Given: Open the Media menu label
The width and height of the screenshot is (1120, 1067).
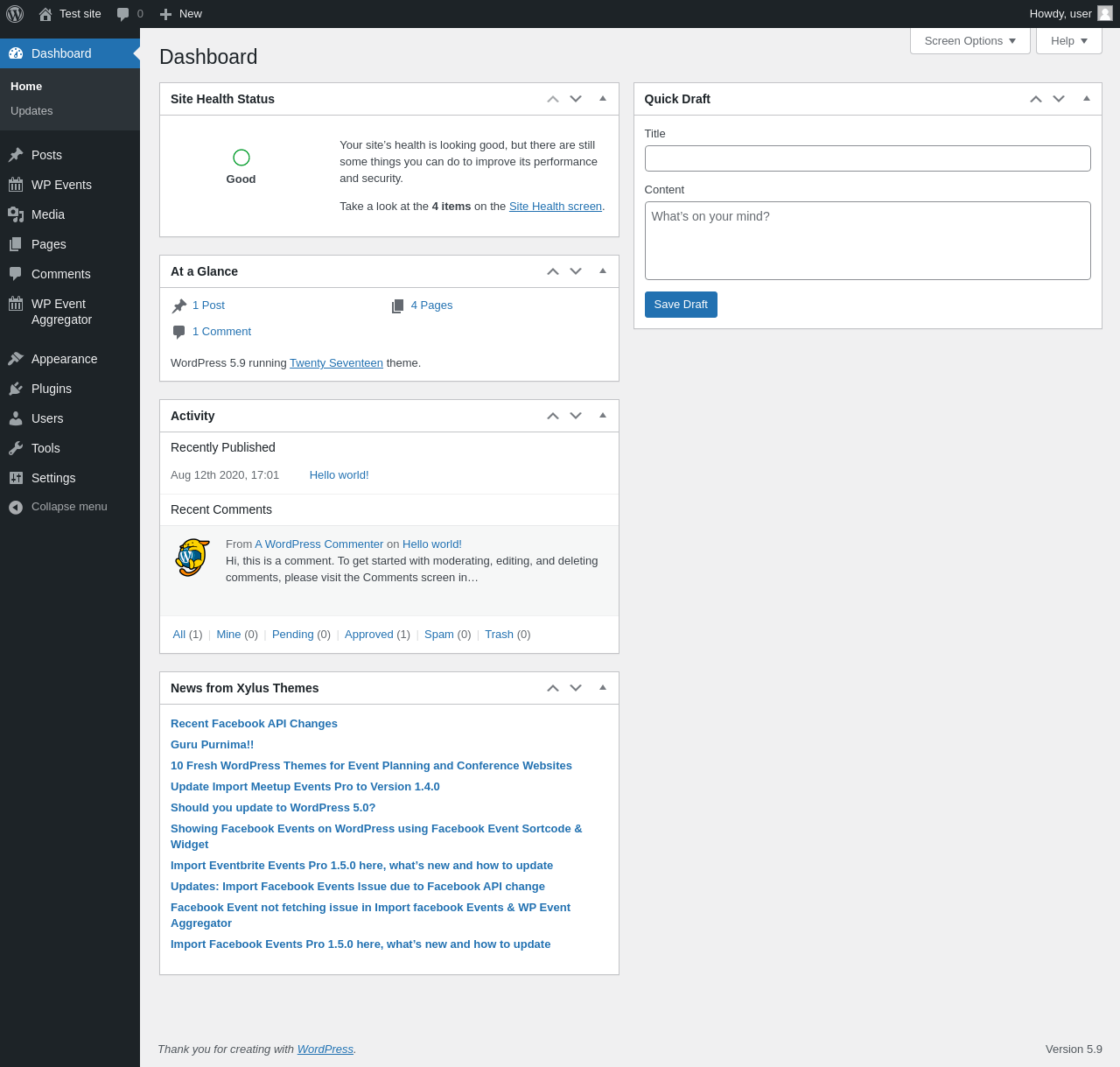Looking at the screenshot, I should pyautogui.click(x=48, y=214).
